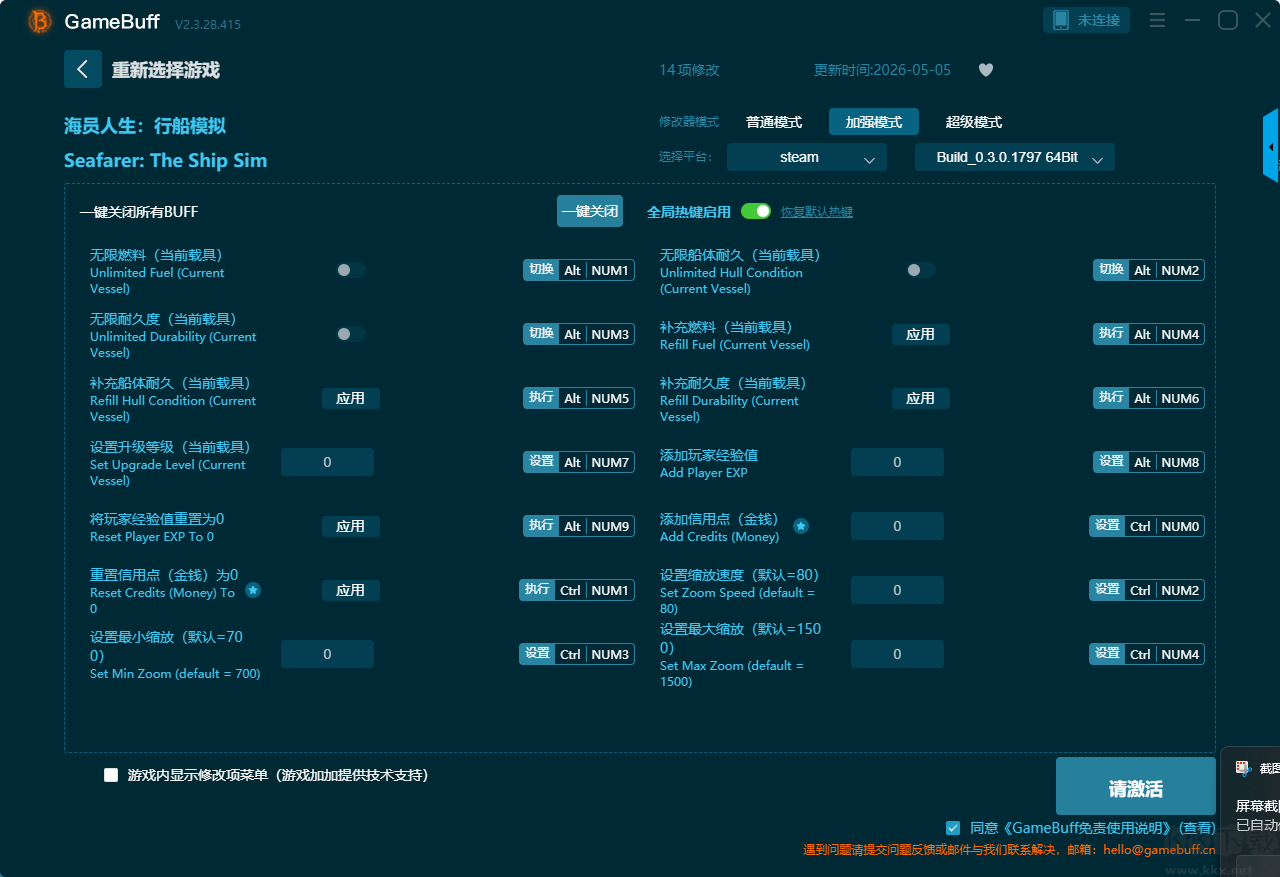Click the Set Upgrade Level input field

pyautogui.click(x=327, y=462)
